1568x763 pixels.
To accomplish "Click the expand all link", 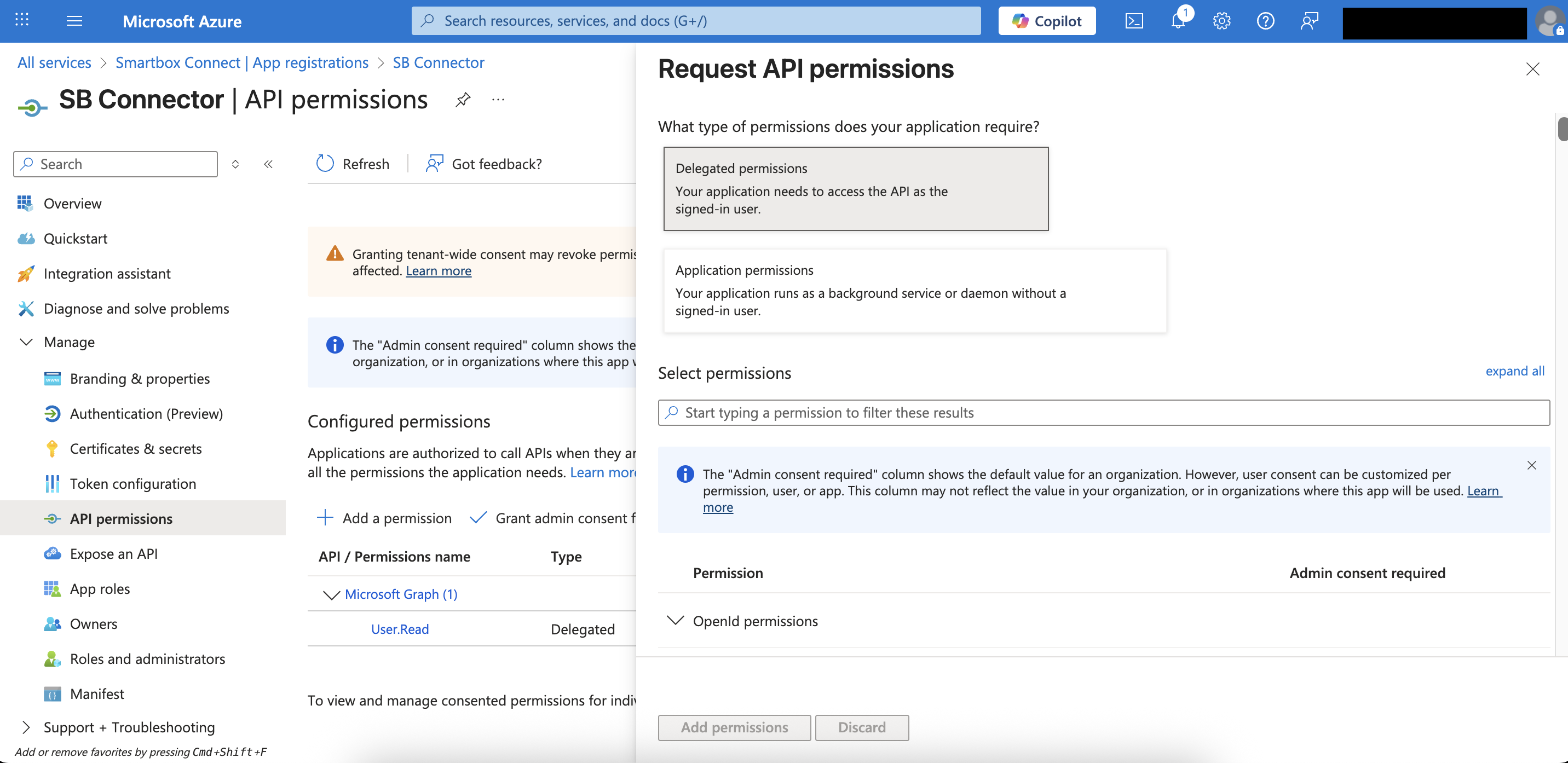I will tap(1514, 371).
